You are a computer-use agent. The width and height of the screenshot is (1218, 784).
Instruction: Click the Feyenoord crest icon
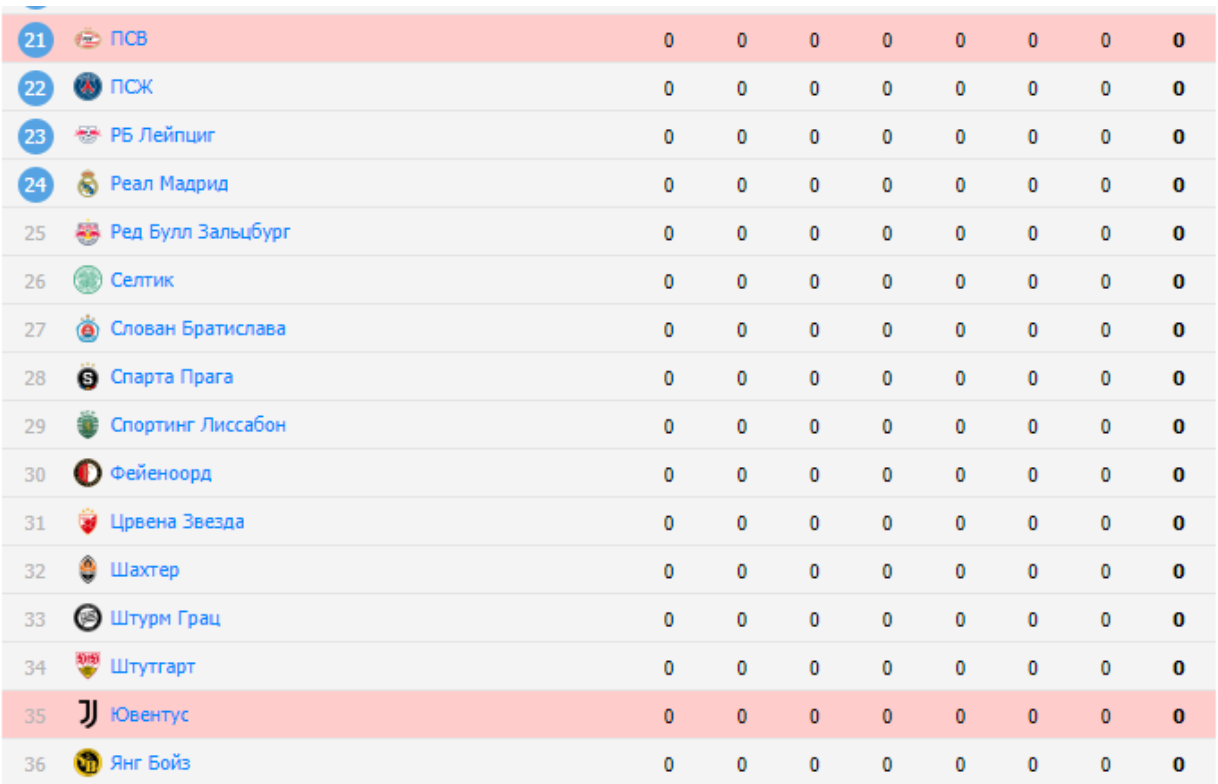coord(88,474)
